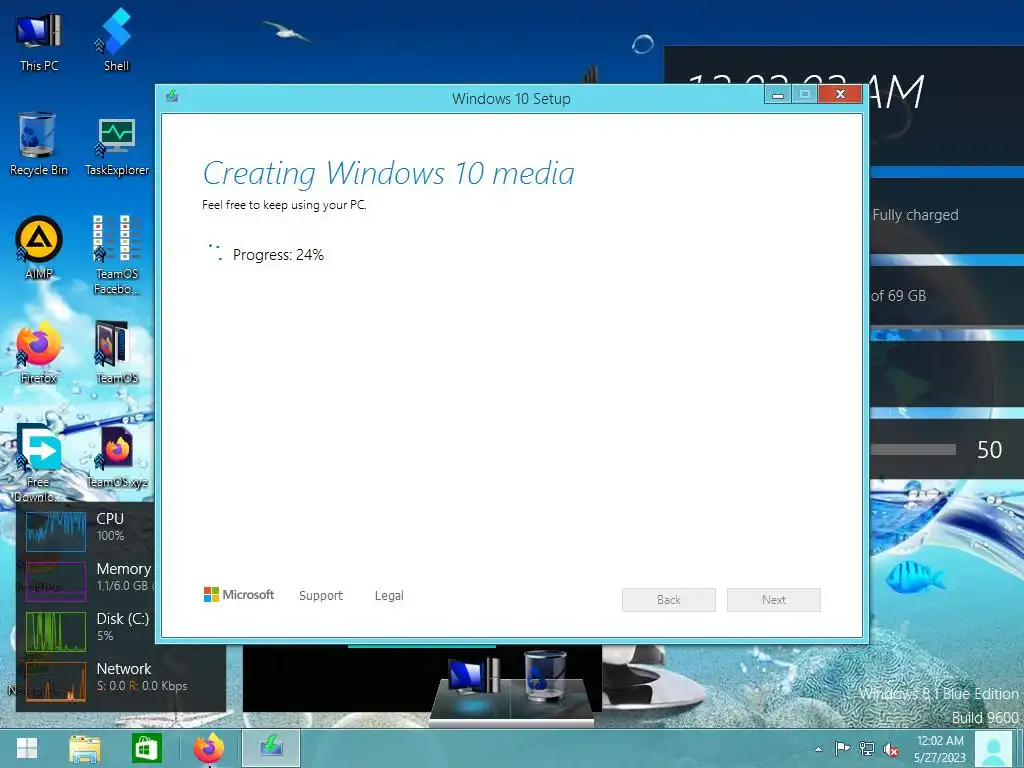
Task: Click the network tray icon
Action: (867, 748)
